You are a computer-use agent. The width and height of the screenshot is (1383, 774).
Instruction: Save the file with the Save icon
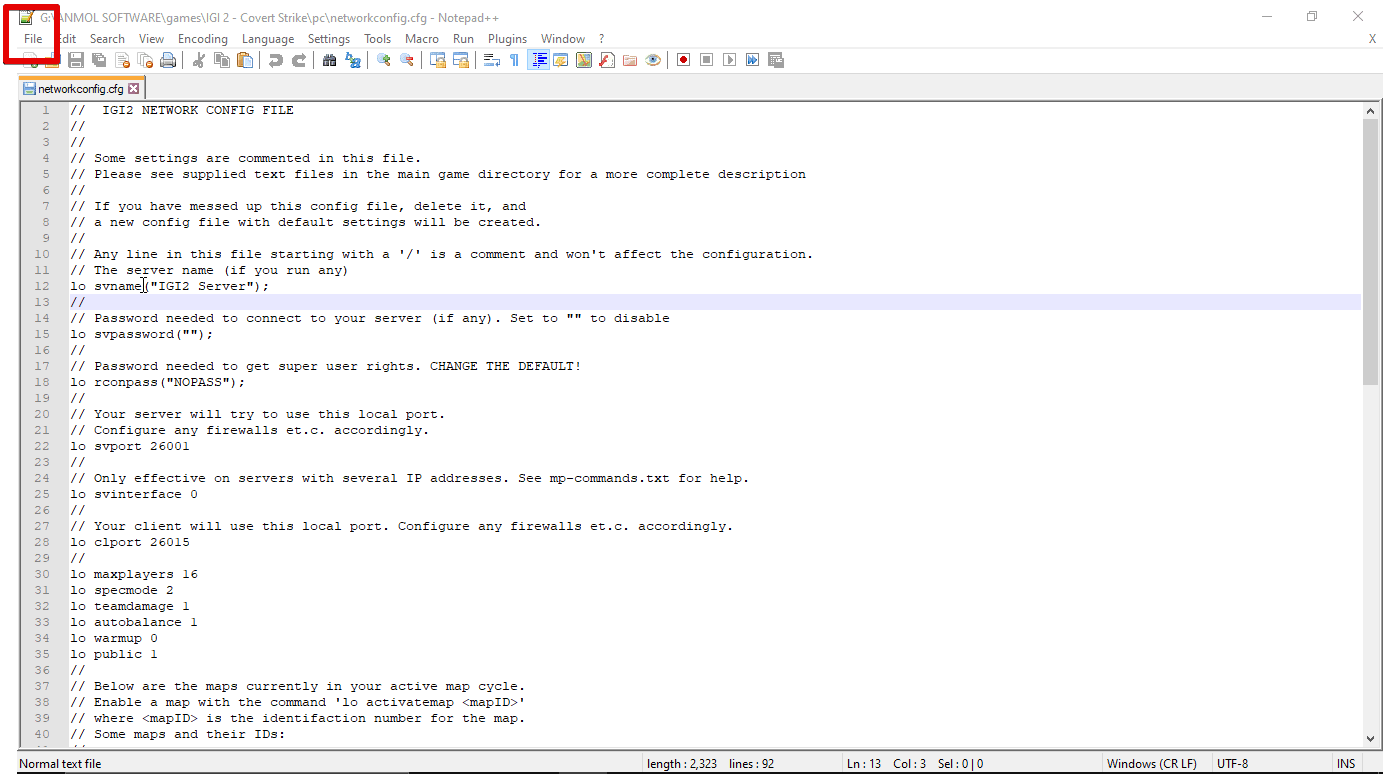click(75, 59)
